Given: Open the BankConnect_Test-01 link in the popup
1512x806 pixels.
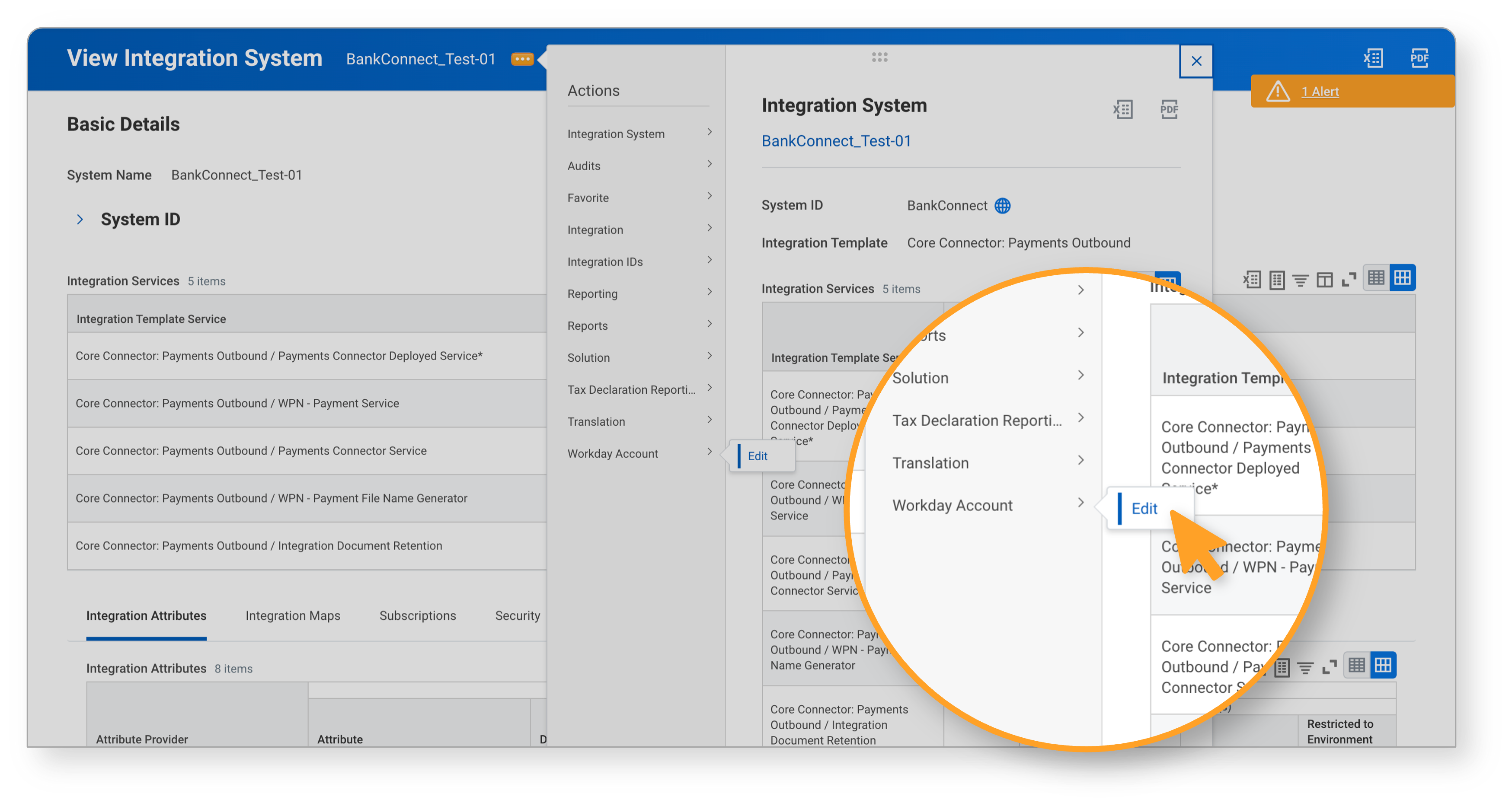Looking at the screenshot, I should 836,141.
